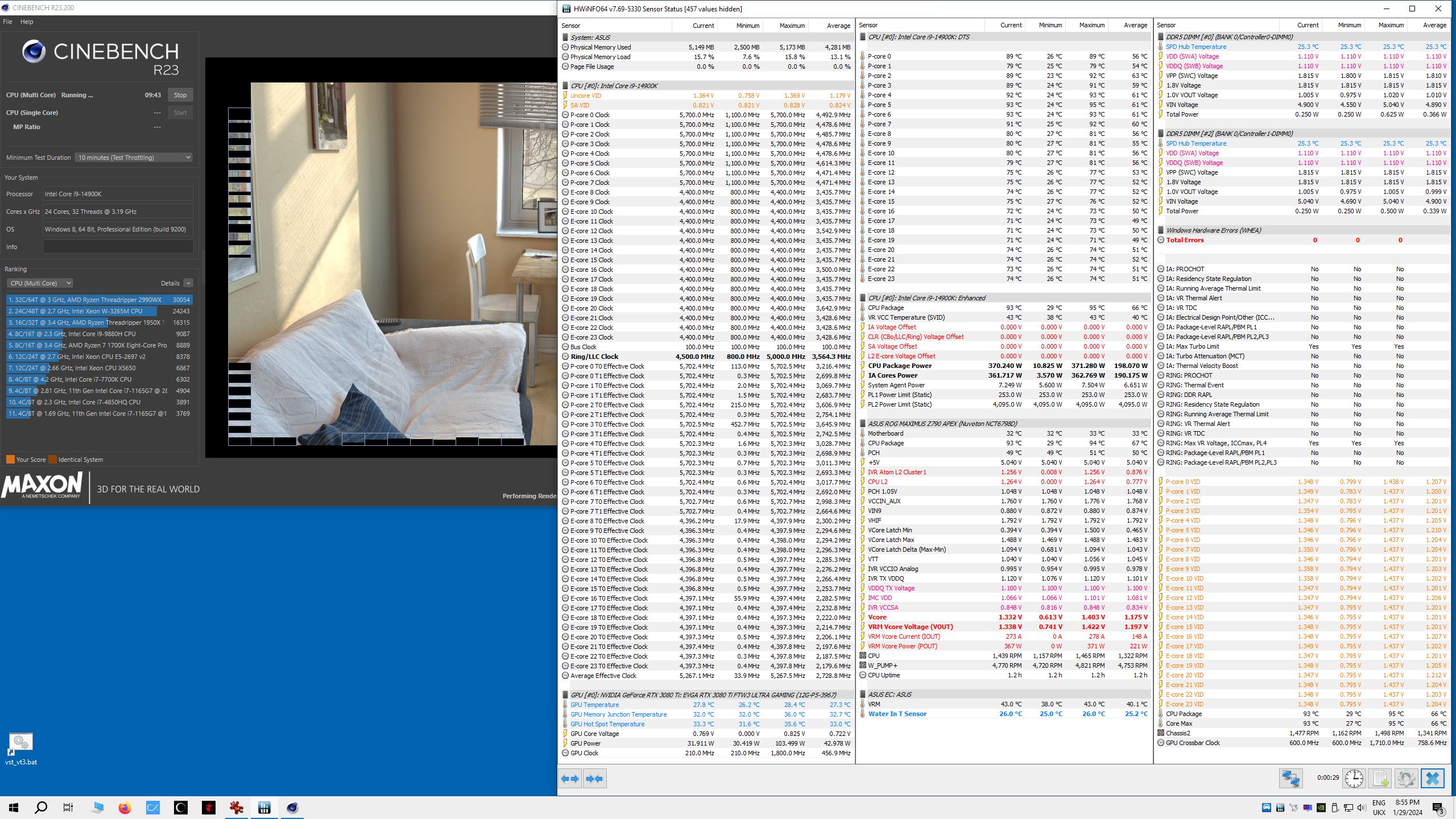Switch to HWiNFO64 taskbar icon

pyautogui.click(x=264, y=808)
